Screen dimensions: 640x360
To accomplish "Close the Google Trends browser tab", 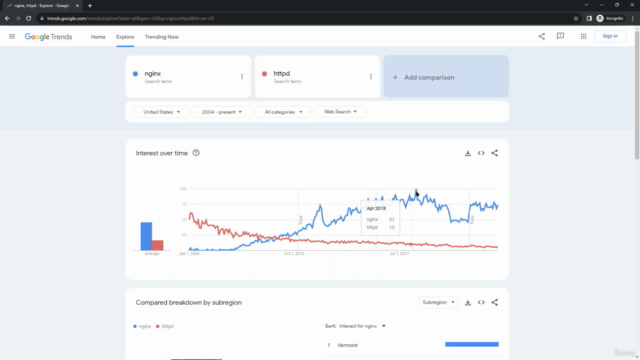I will point(77,6).
